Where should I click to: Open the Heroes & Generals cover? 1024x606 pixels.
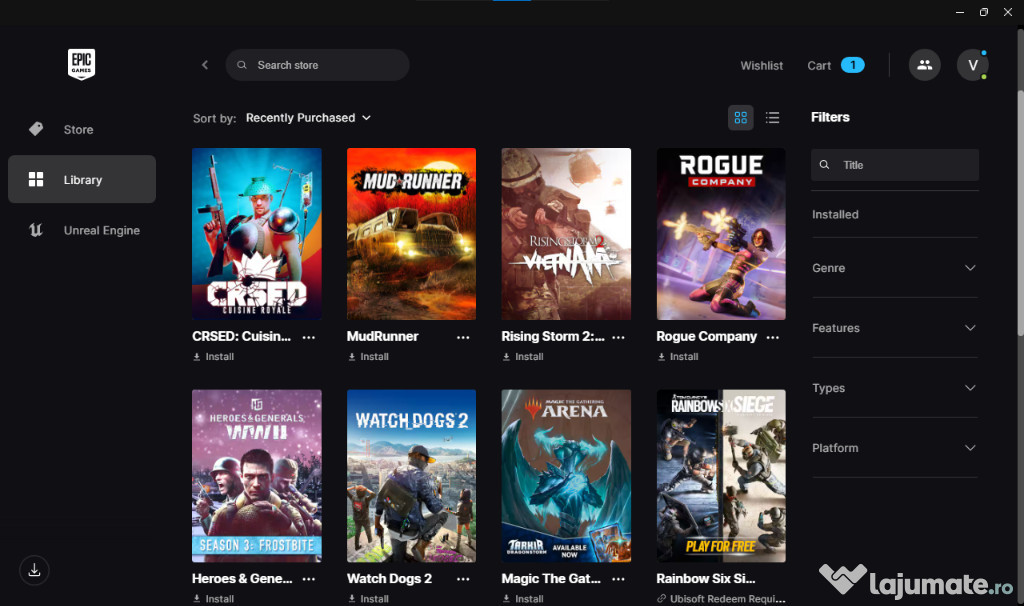[257, 476]
